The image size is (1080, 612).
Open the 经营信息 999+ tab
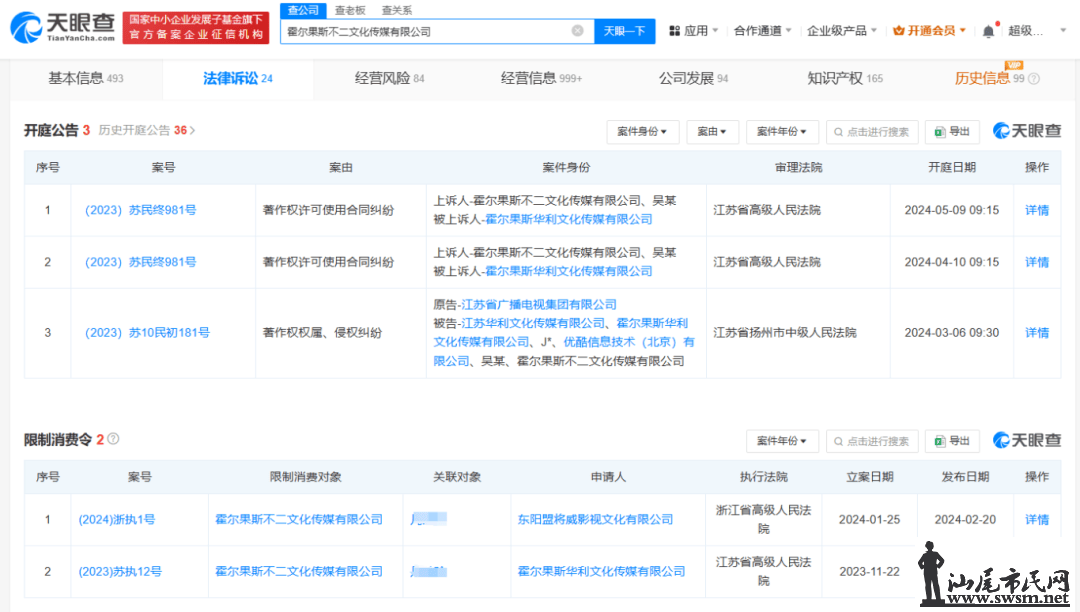click(541, 78)
